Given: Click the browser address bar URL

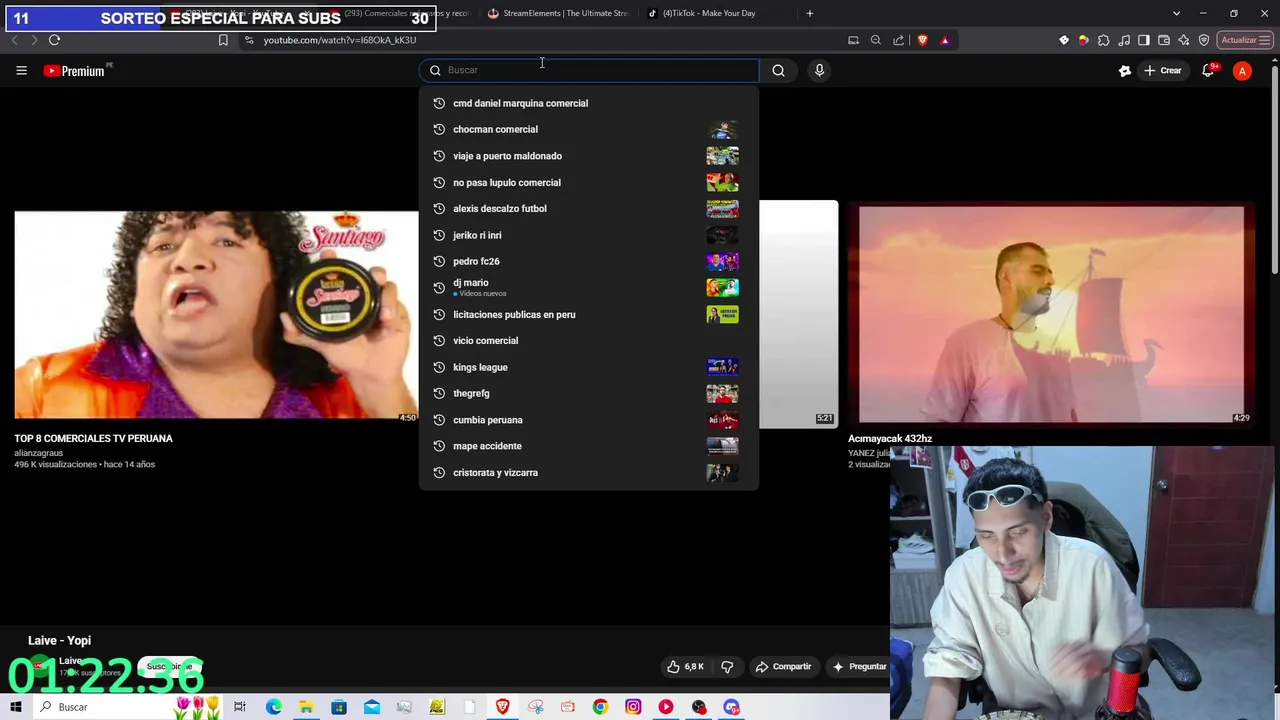Looking at the screenshot, I should point(340,40).
